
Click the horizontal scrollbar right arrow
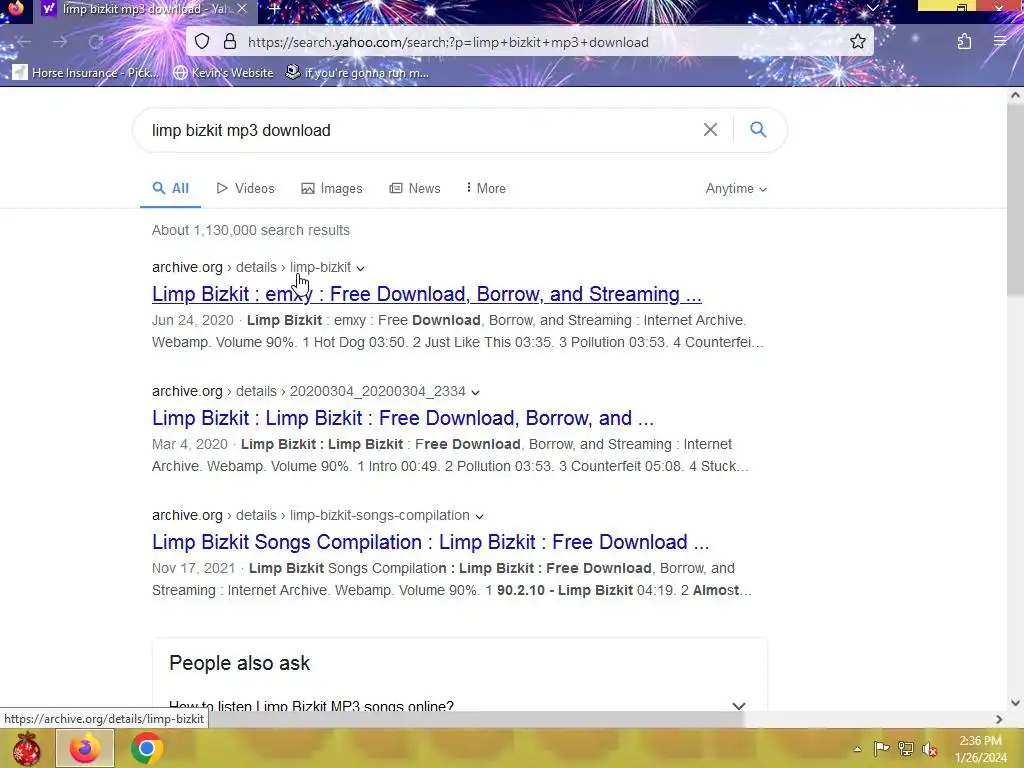pyautogui.click(x=999, y=719)
